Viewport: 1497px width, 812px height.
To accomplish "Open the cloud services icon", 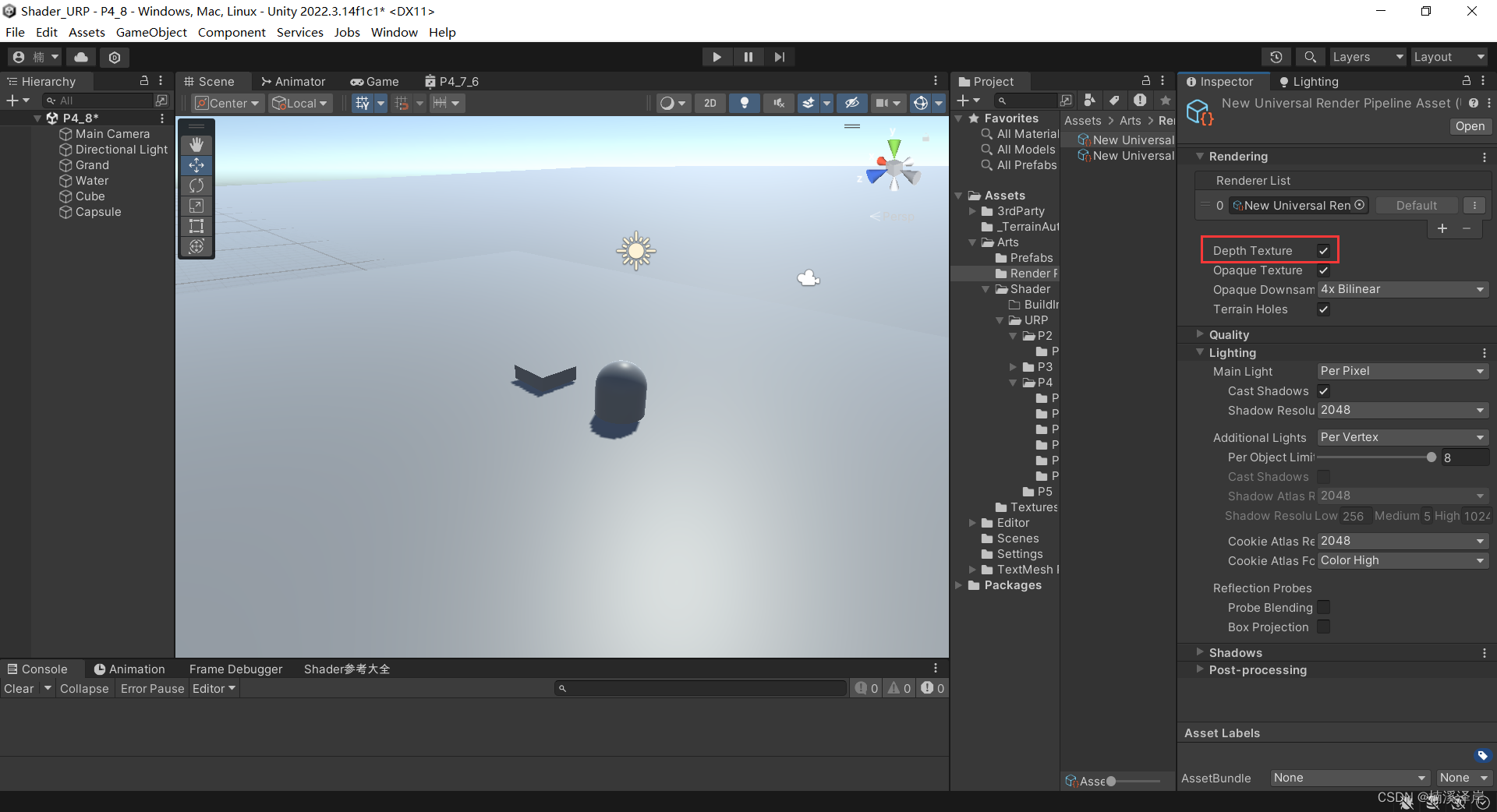I will [81, 57].
